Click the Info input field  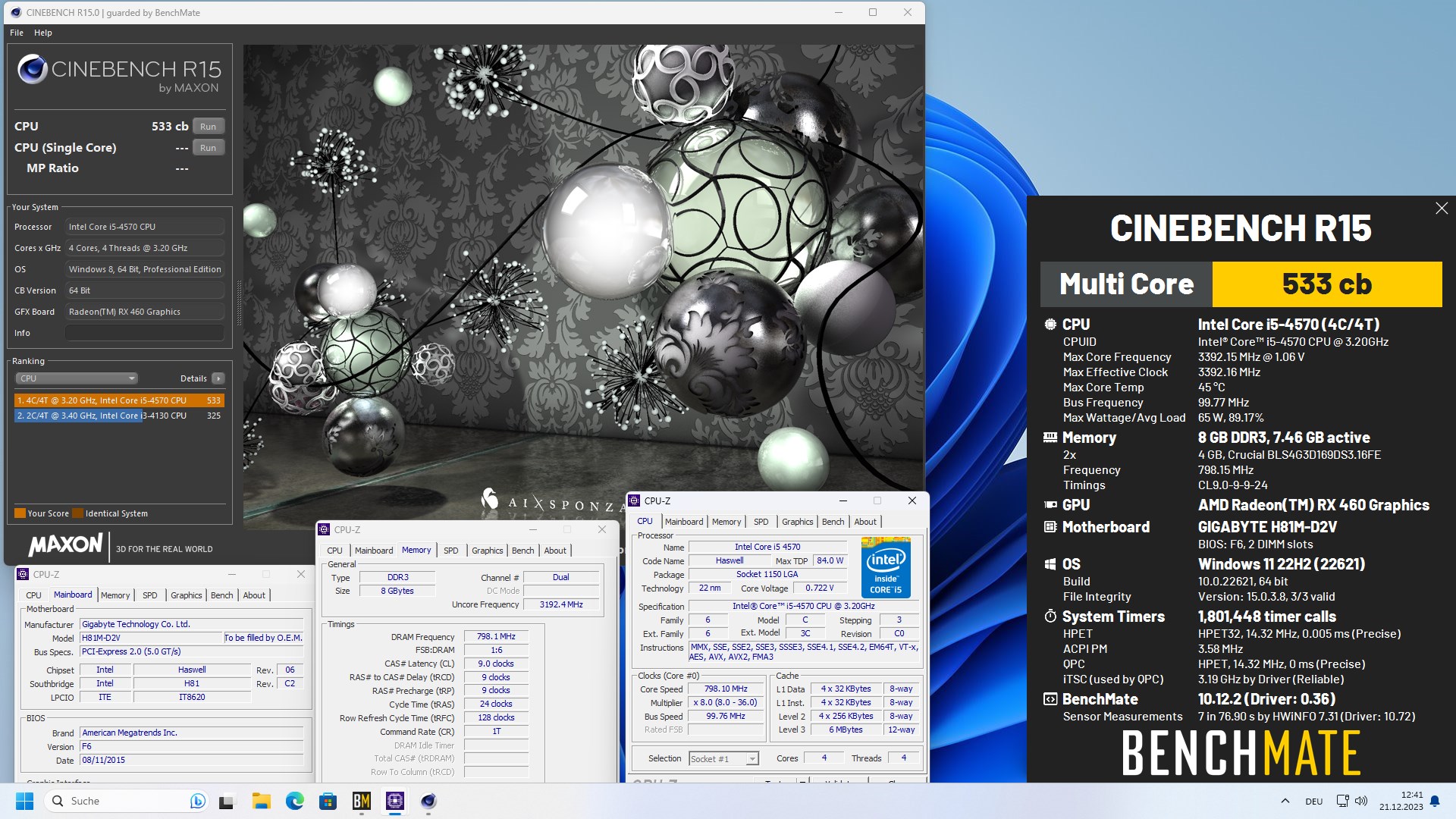click(x=145, y=333)
